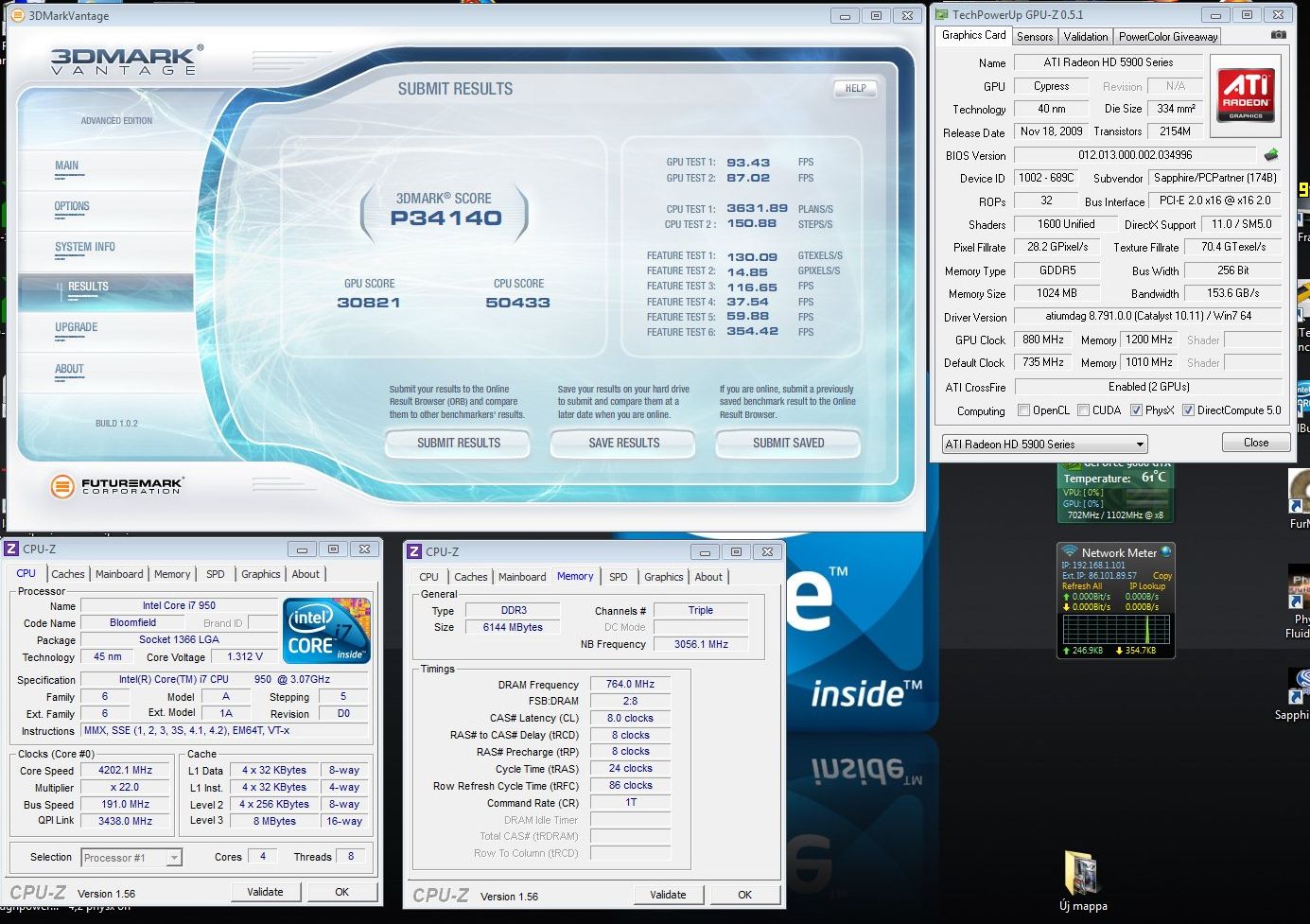
Task: Open the Graphics tab in CPU-Z Memory window
Action: point(664,577)
